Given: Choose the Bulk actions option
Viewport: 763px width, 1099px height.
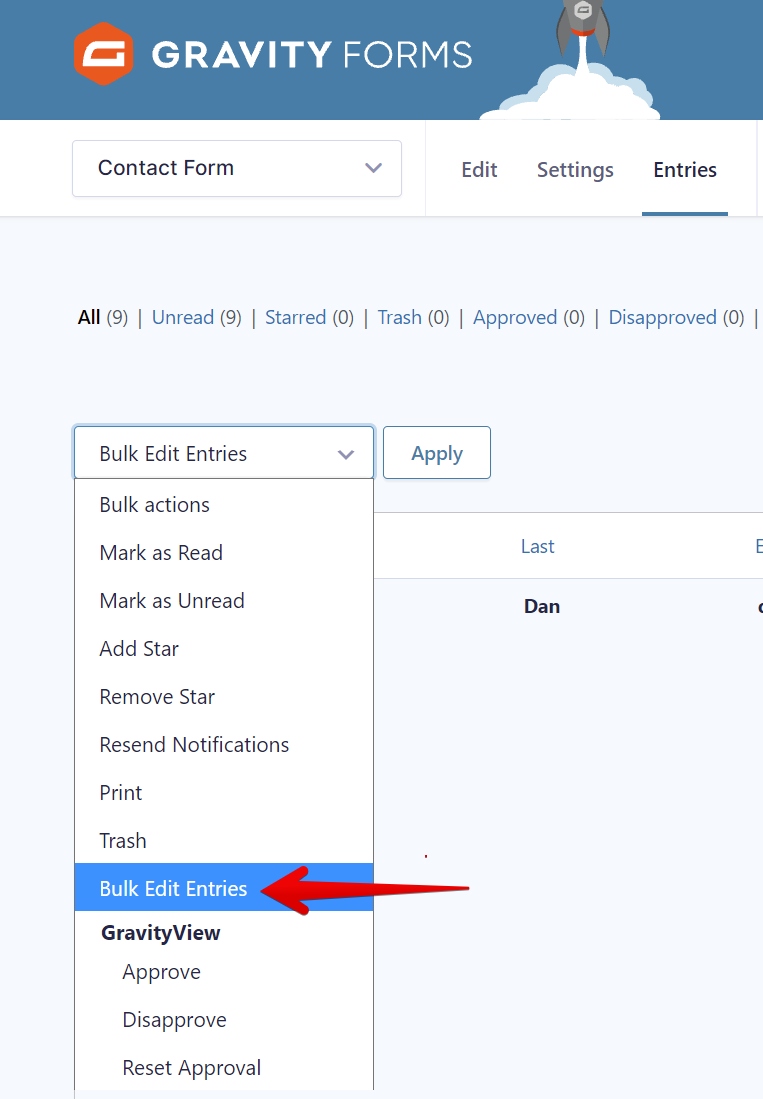Looking at the screenshot, I should (224, 505).
